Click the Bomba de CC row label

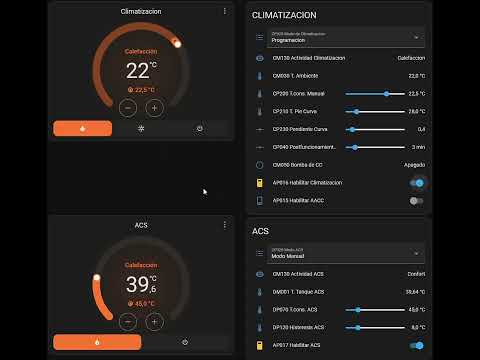[x=297, y=165]
